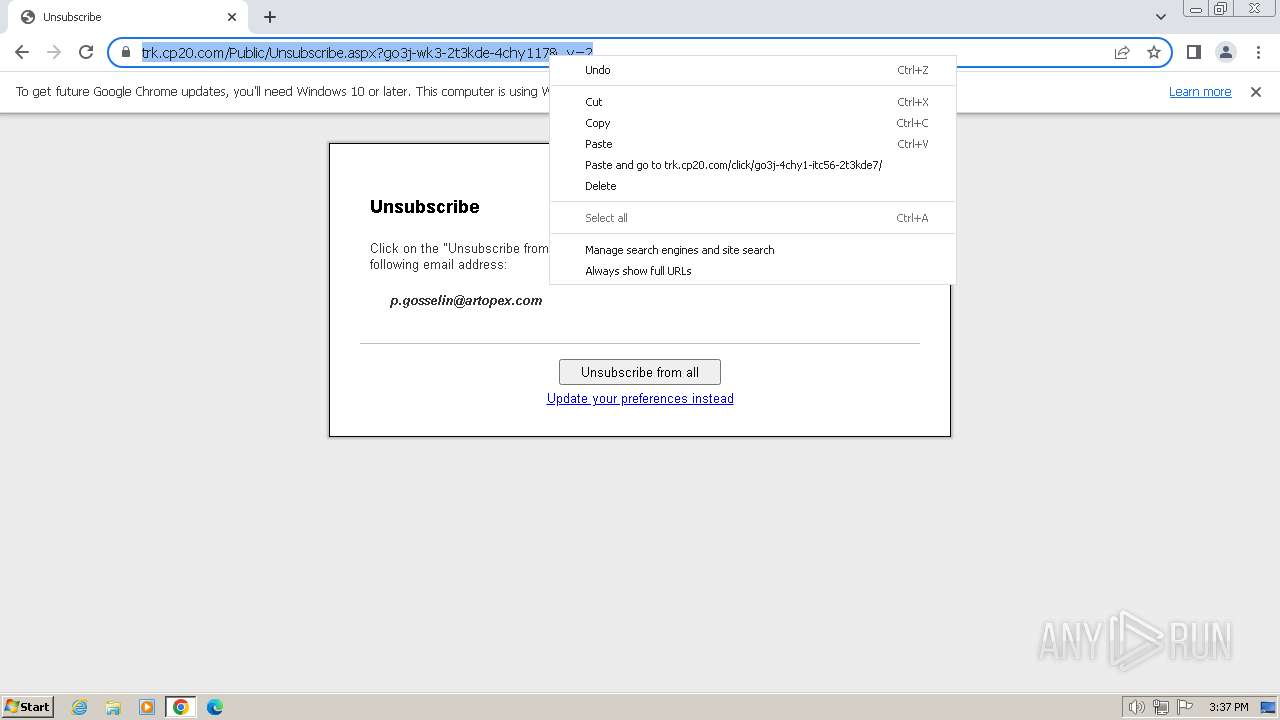Select Paste and go to trk.cp20.com
Screen dimensions: 1280x720
pos(753,165)
